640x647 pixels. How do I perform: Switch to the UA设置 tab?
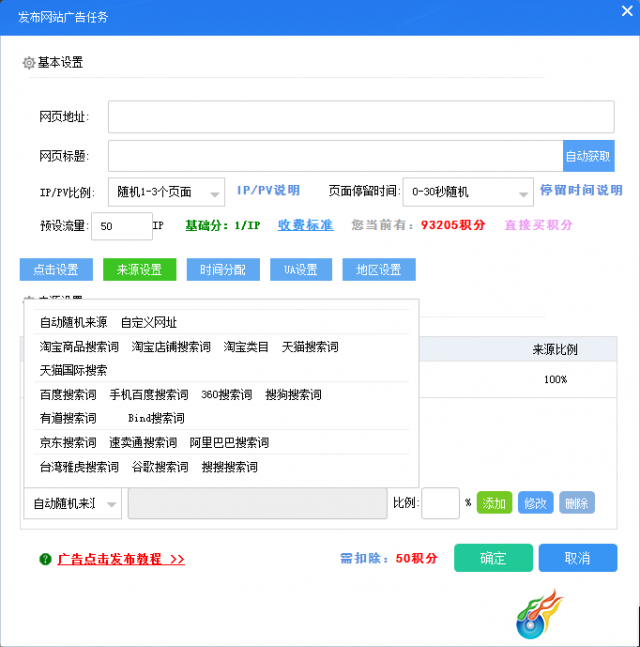point(301,269)
